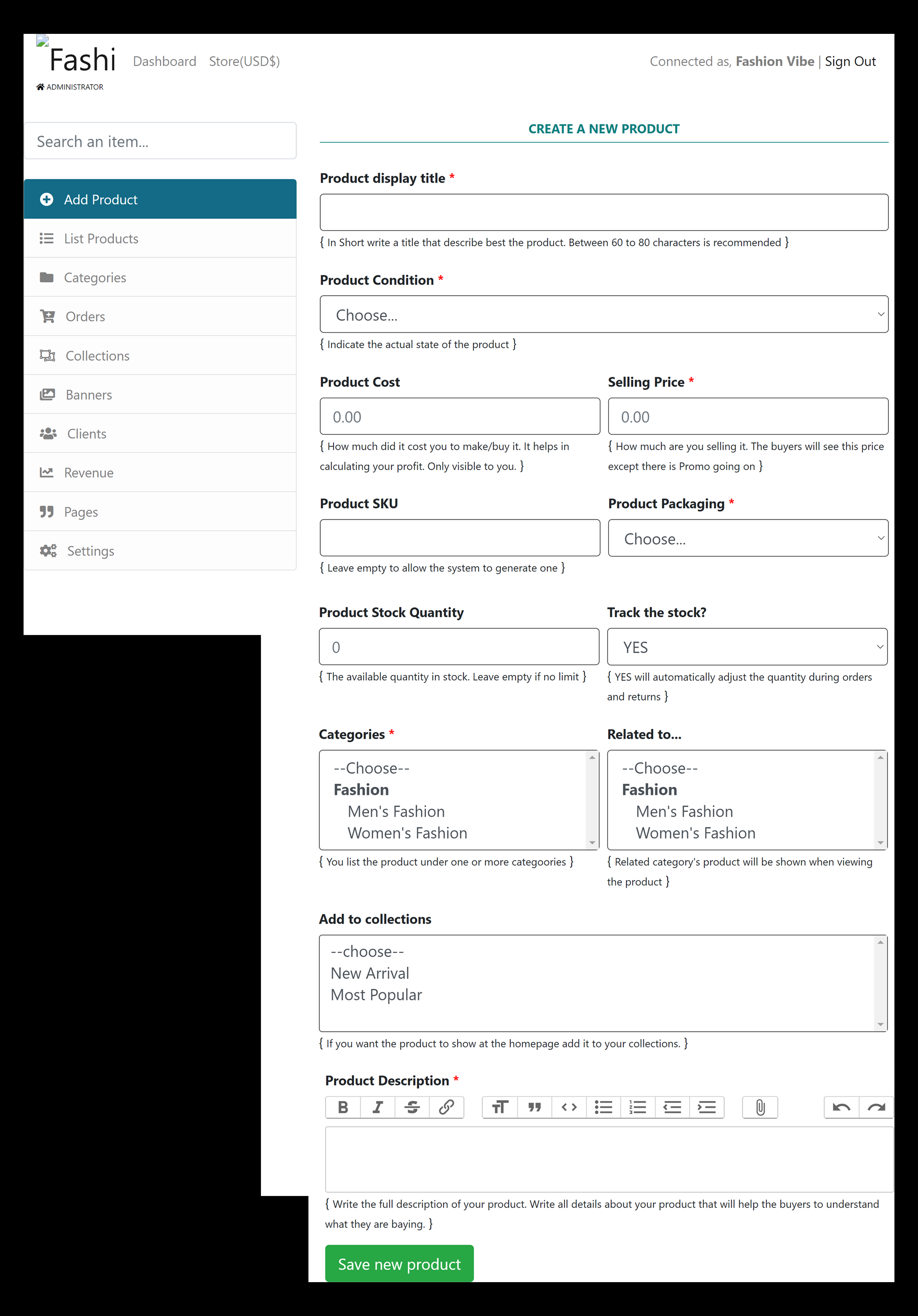Select Product Condition dropdown

click(x=603, y=315)
